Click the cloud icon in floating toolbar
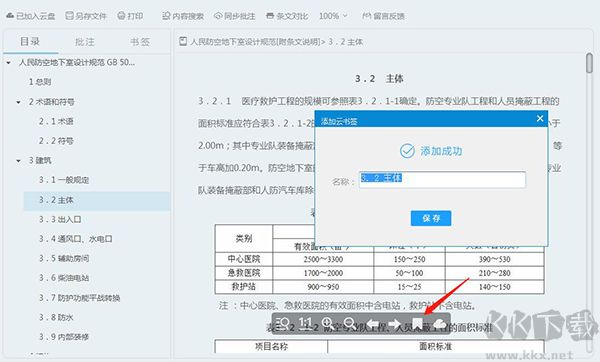 [439, 324]
